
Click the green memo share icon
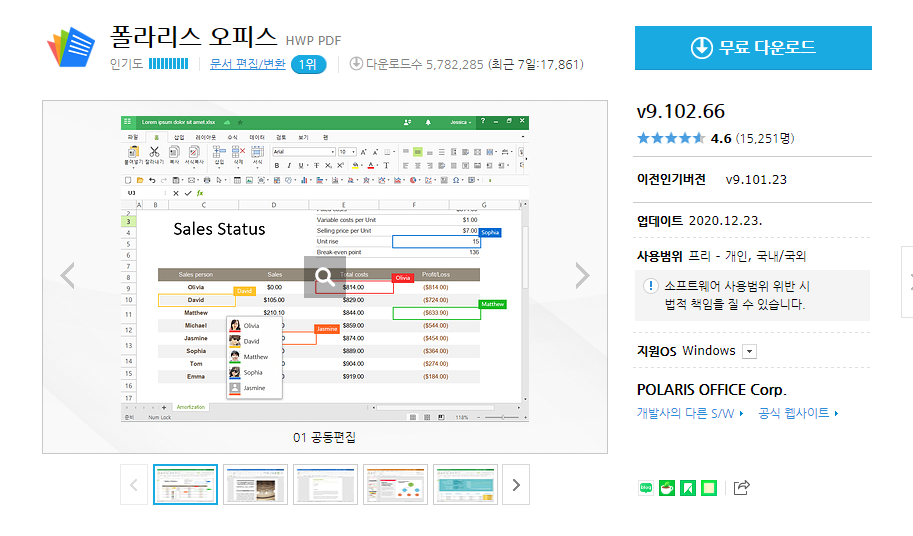pyautogui.click(x=709, y=488)
